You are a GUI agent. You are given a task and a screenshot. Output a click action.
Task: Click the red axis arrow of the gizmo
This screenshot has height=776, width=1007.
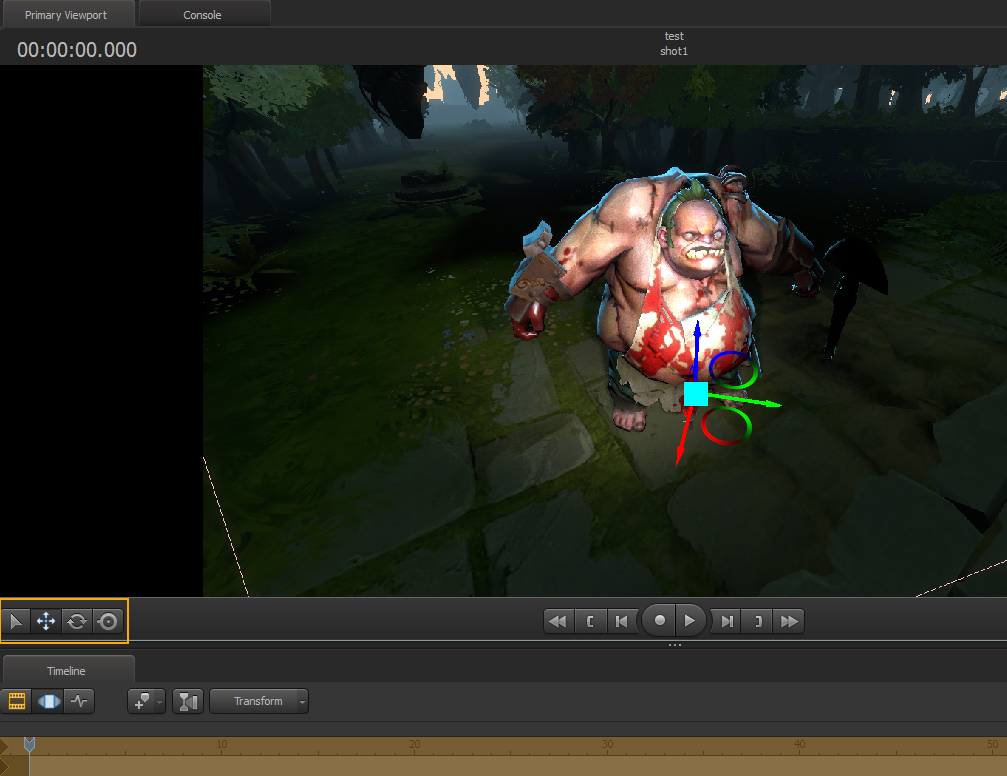pyautogui.click(x=684, y=435)
